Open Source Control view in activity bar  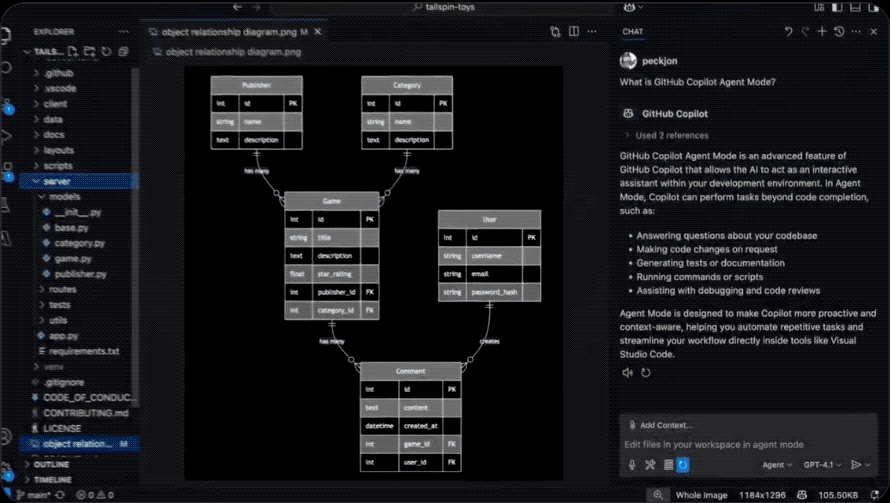7,106
